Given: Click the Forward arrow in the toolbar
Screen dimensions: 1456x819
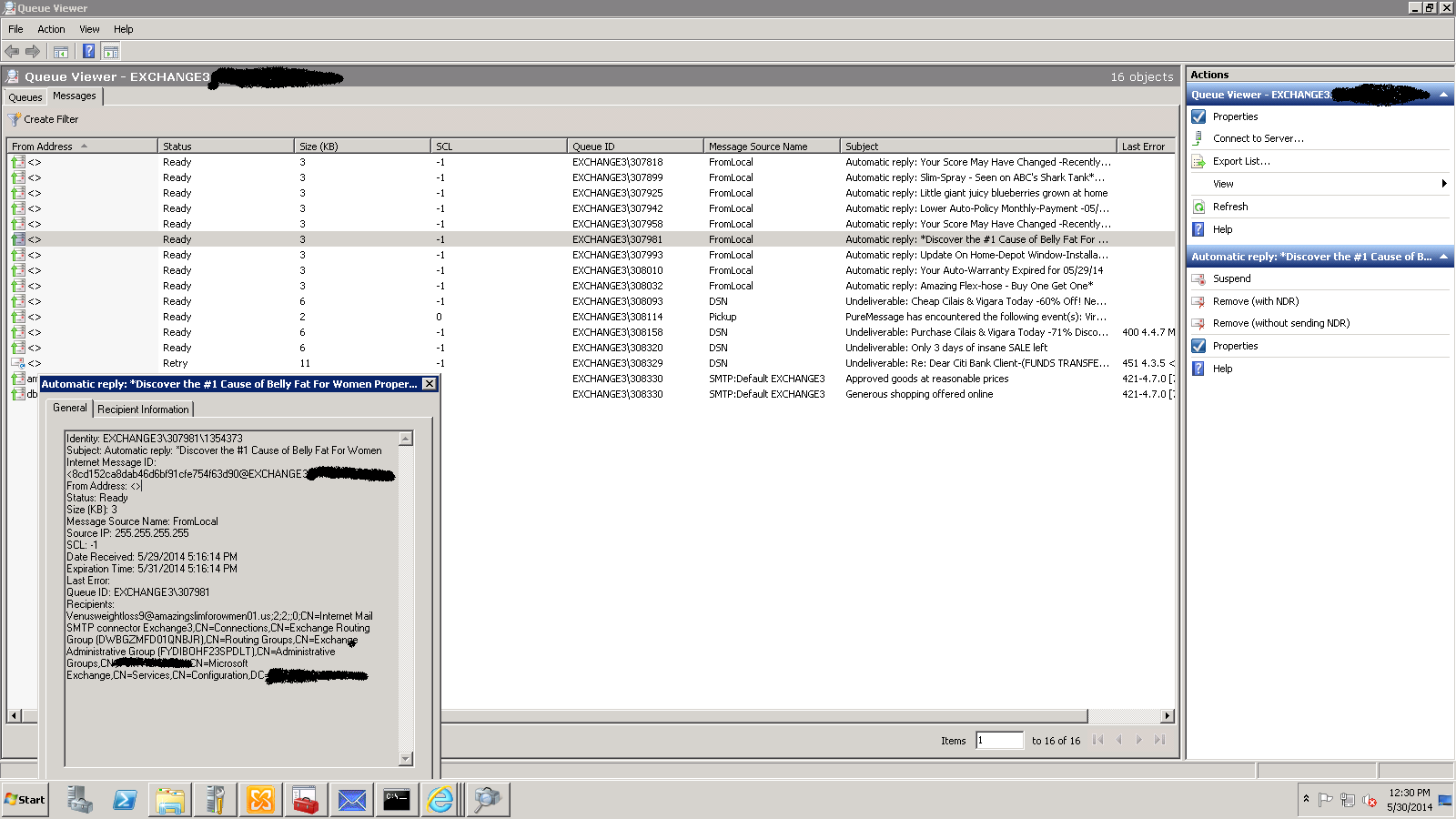Looking at the screenshot, I should (33, 51).
